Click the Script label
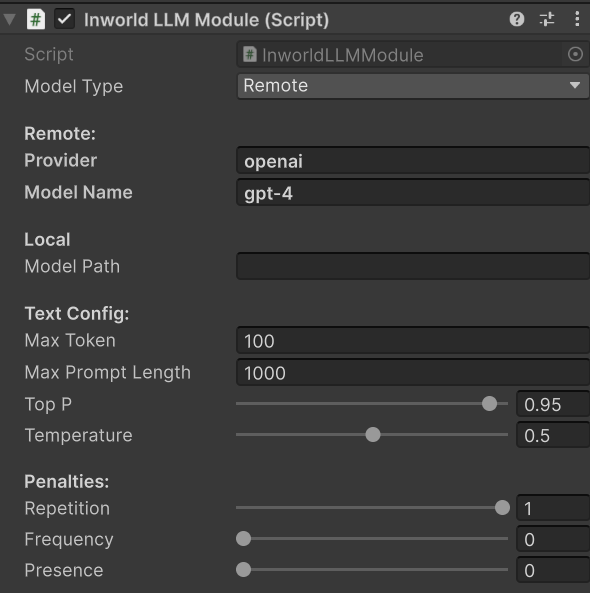590x593 pixels. tap(49, 54)
